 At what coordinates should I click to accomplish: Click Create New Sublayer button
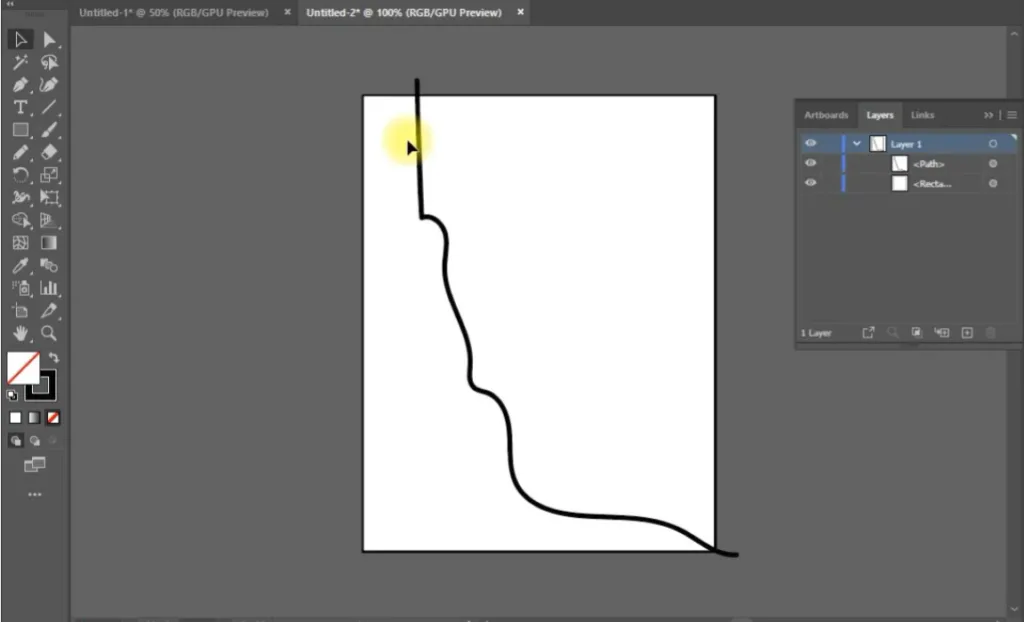point(941,333)
